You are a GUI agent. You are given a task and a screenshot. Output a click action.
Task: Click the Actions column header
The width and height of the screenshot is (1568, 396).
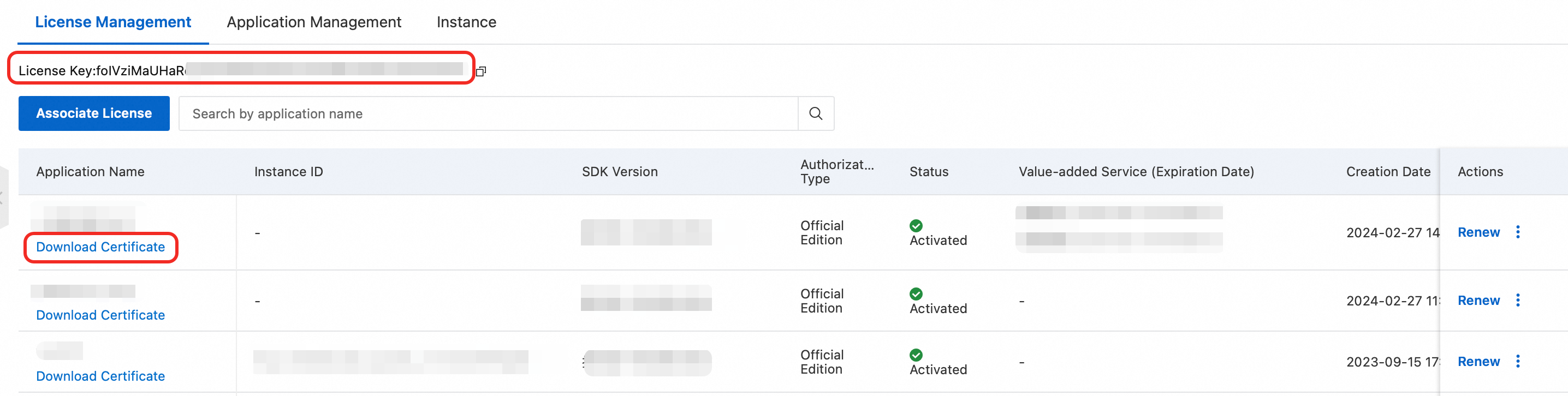1480,171
